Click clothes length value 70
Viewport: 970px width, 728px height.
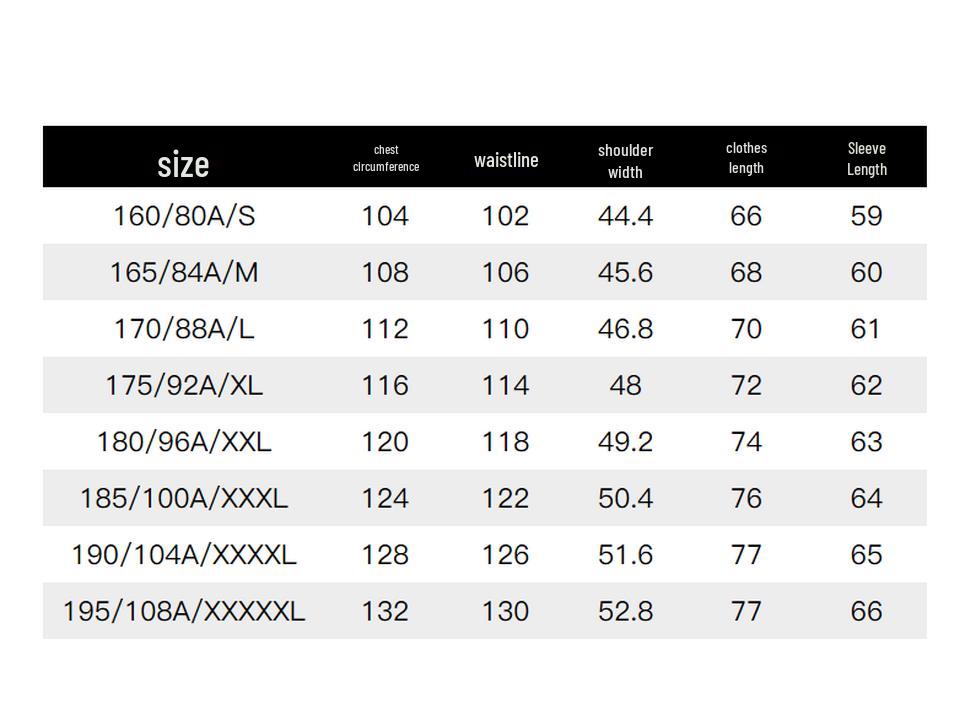pyautogui.click(x=746, y=329)
